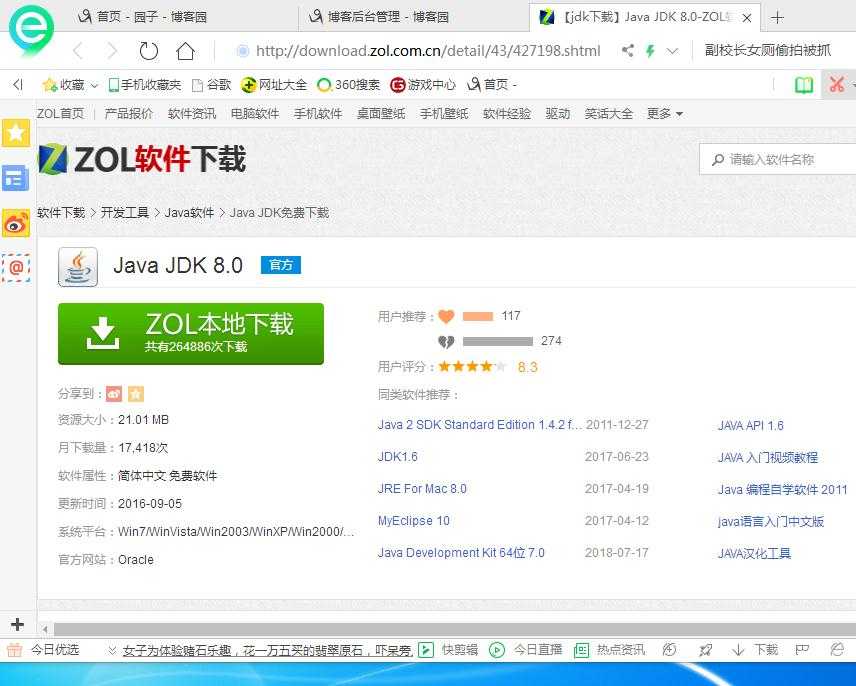Expand the 收藏 dropdown arrow

click(91, 84)
